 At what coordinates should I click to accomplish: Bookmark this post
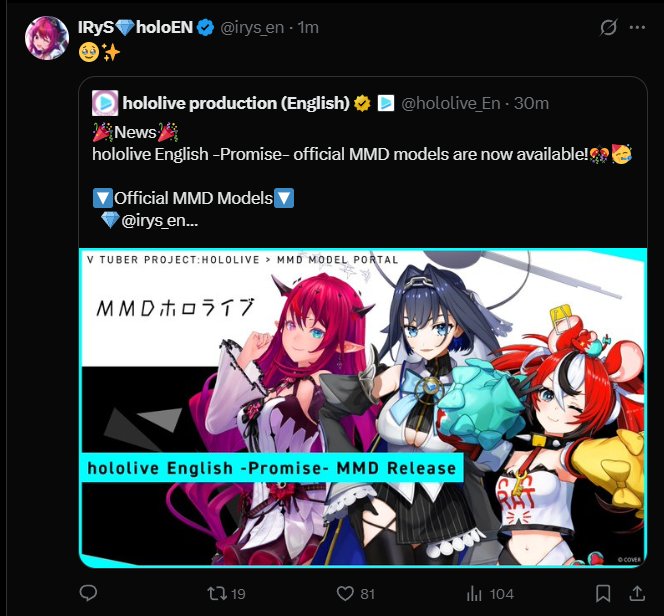603,594
